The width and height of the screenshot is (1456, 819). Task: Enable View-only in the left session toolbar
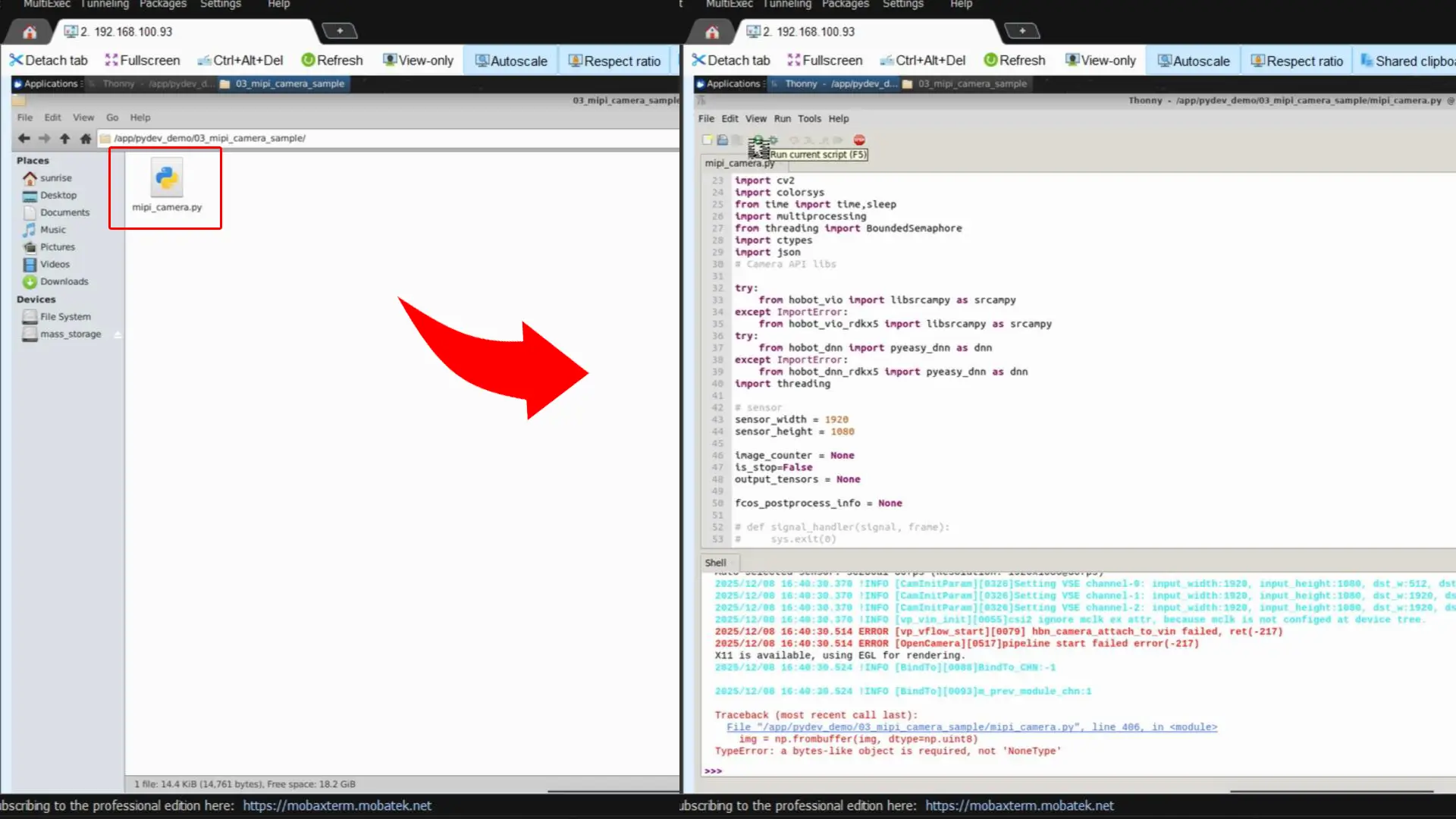click(x=418, y=61)
